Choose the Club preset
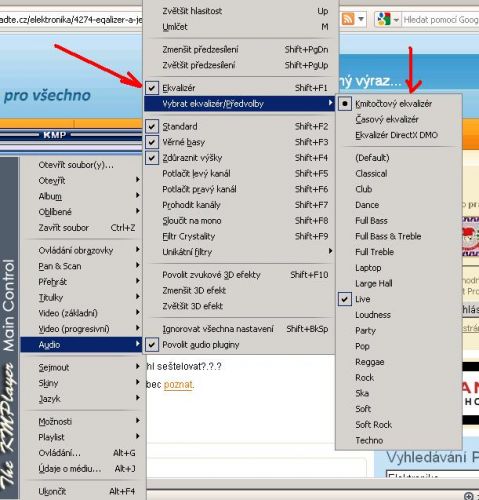 [x=399, y=189]
